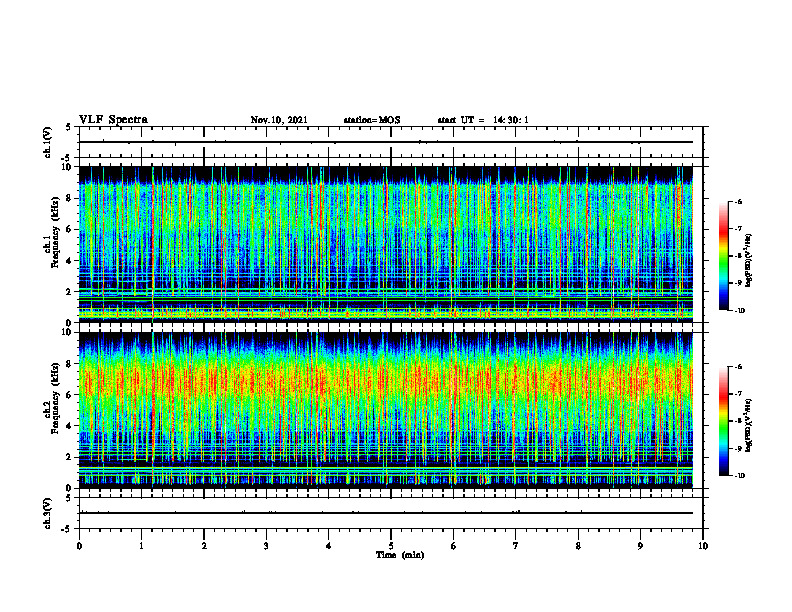Screen dimensions: 792x612
Task: Click ch.2 frequency tick label "6"
Action: [70, 395]
